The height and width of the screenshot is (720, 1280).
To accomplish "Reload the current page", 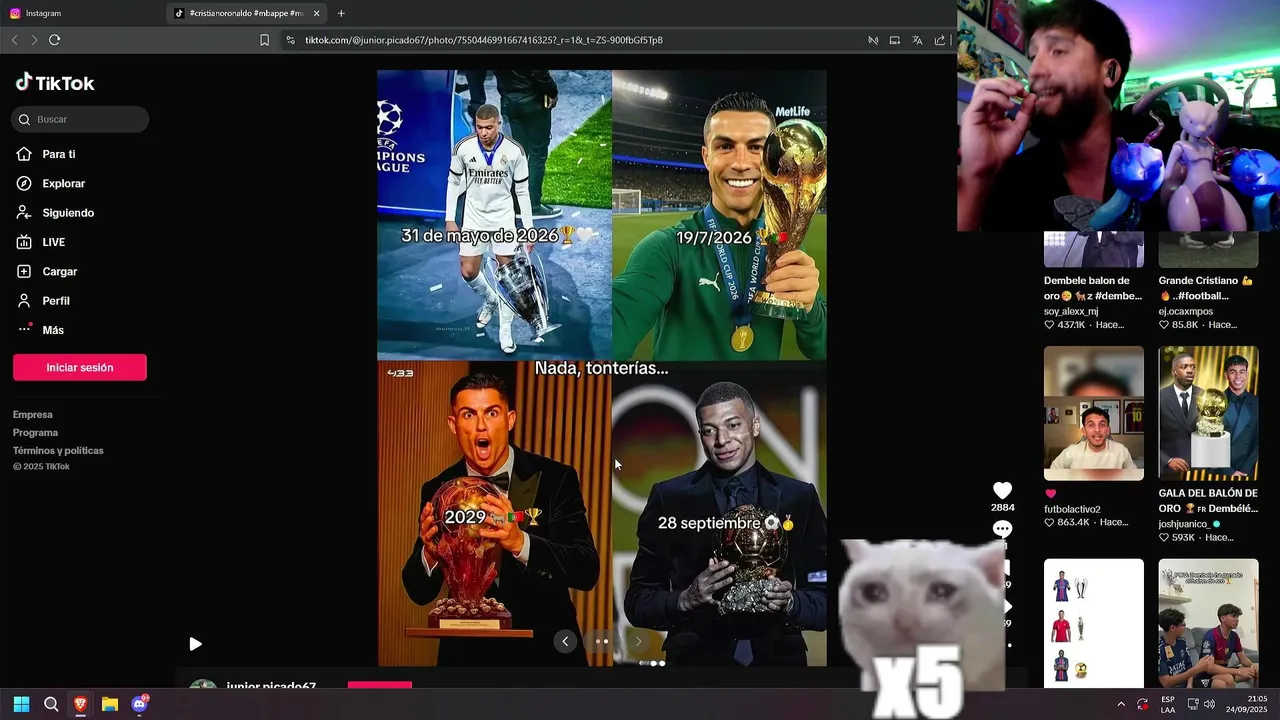I will [54, 40].
